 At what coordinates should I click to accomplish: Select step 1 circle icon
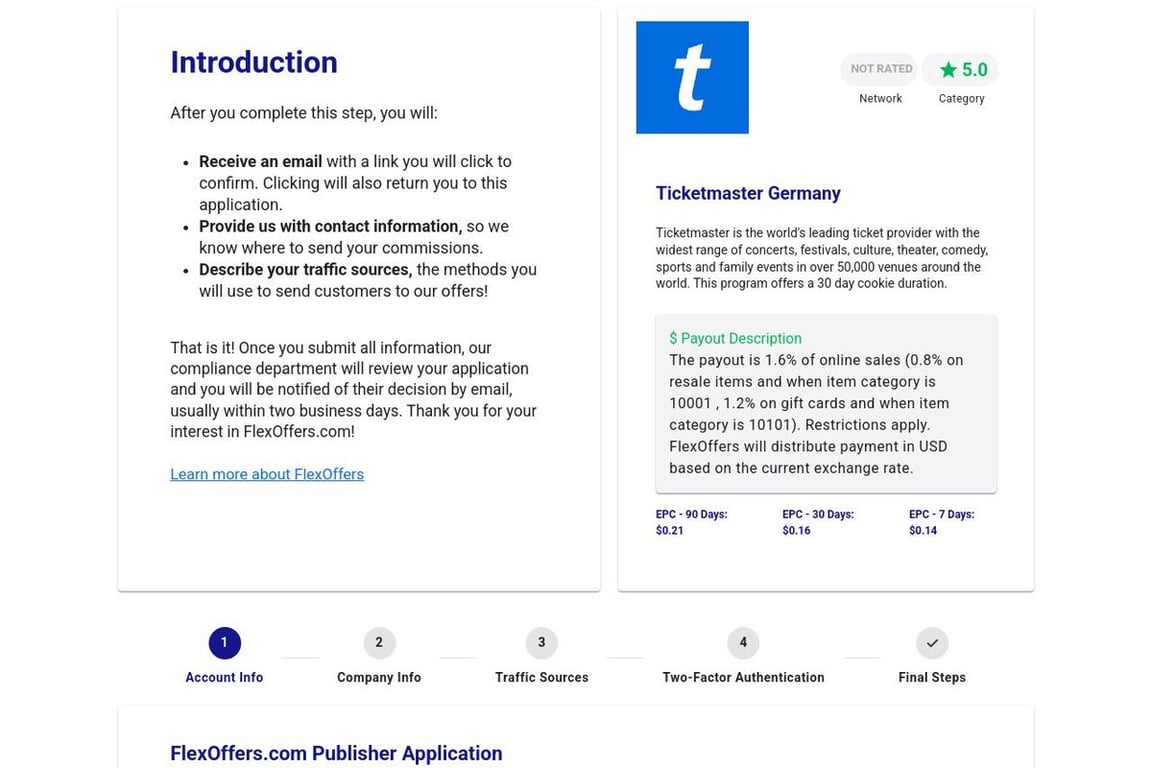pyautogui.click(x=224, y=643)
